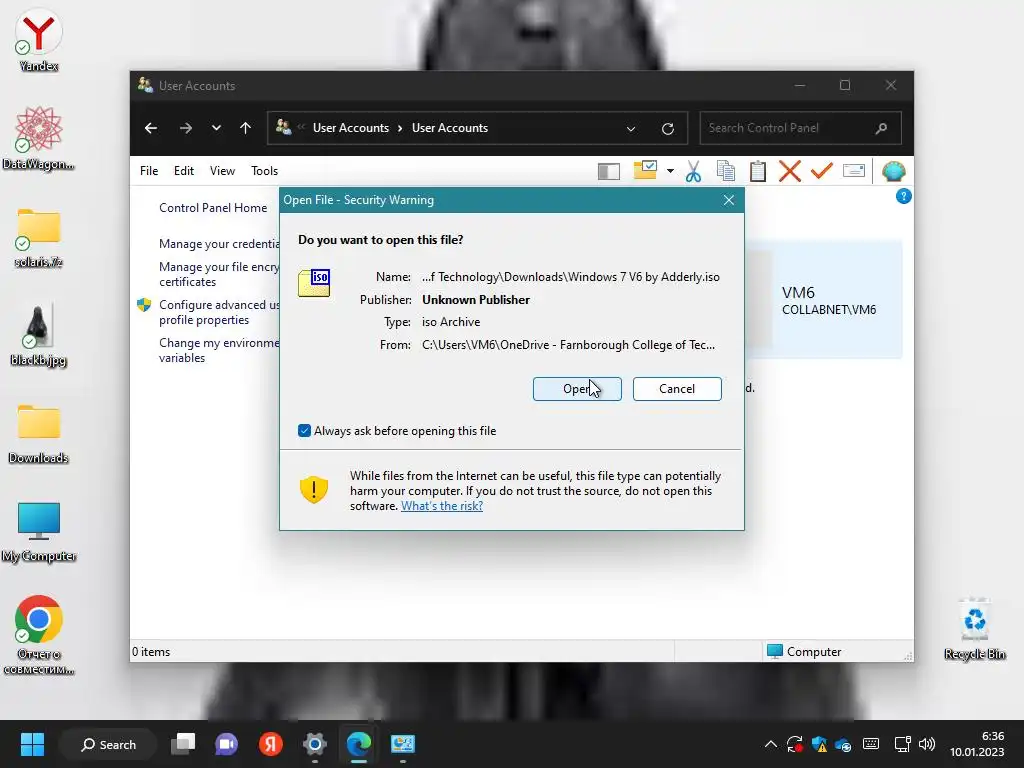This screenshot has height=768, width=1024.
Task: Click the blue Help question mark icon
Action: [903, 196]
